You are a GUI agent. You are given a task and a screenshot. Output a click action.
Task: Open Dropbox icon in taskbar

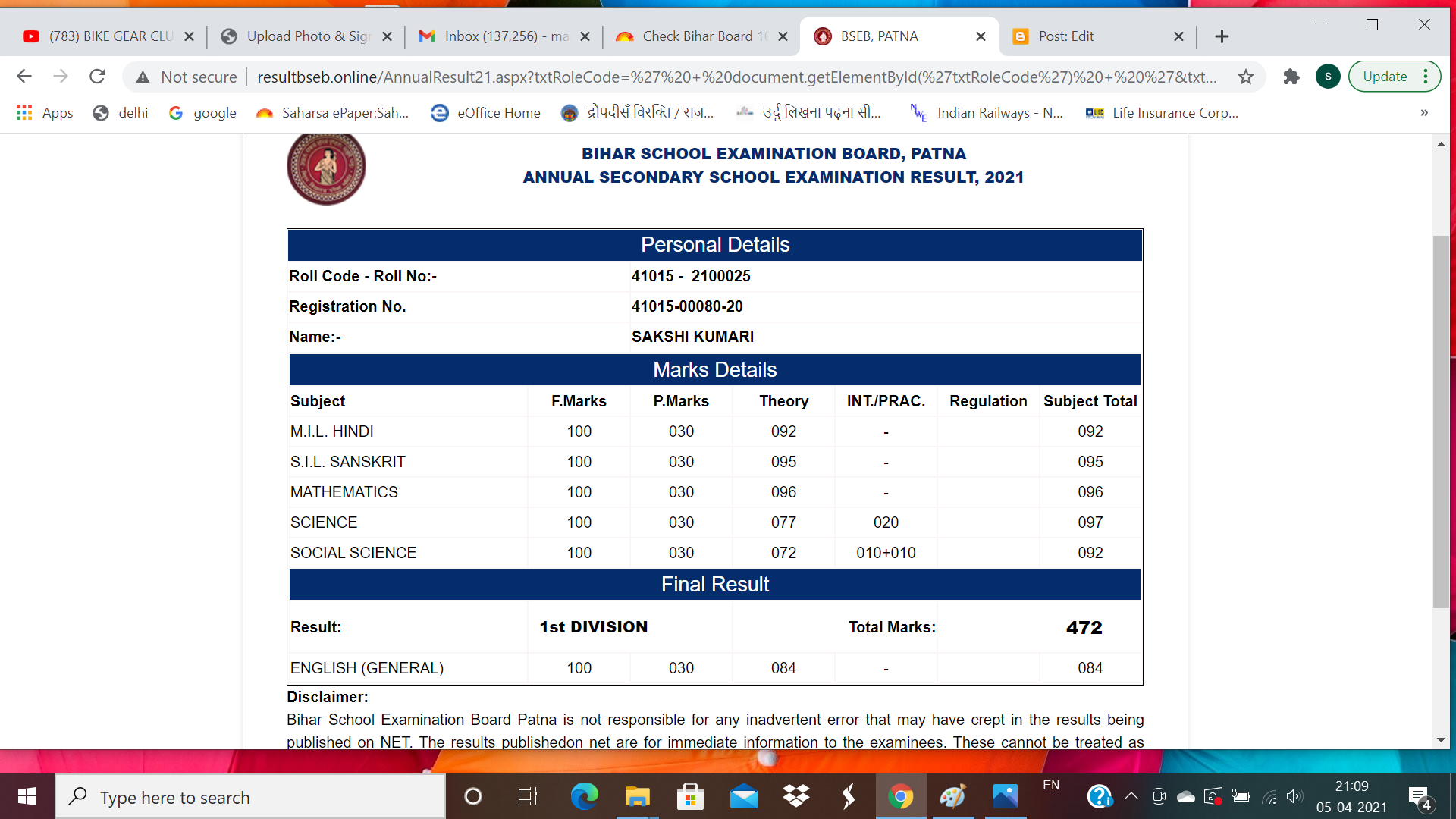click(796, 796)
